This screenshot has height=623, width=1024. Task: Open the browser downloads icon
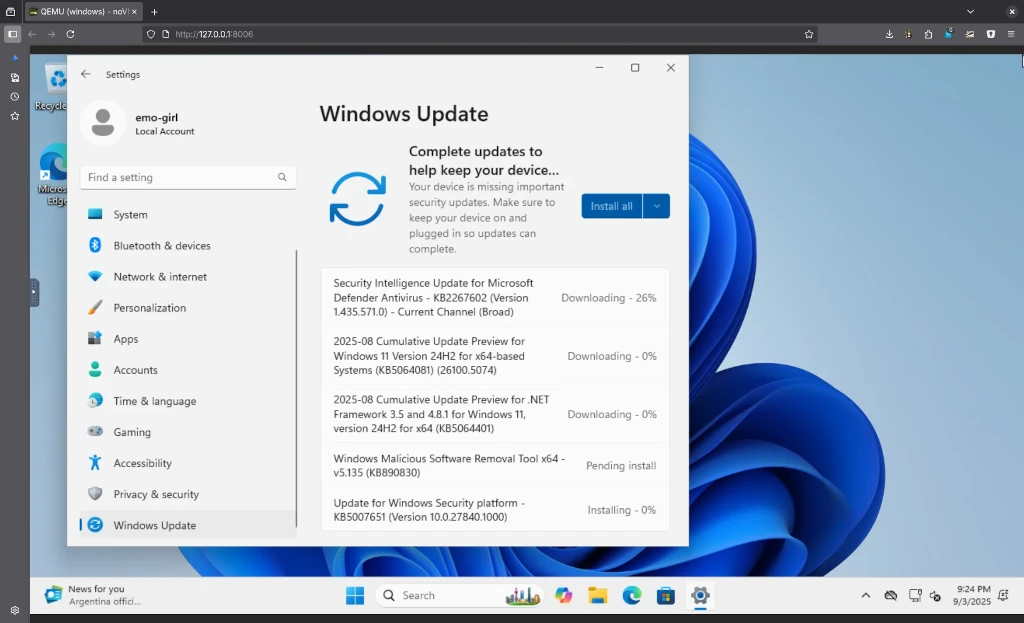tap(889, 34)
